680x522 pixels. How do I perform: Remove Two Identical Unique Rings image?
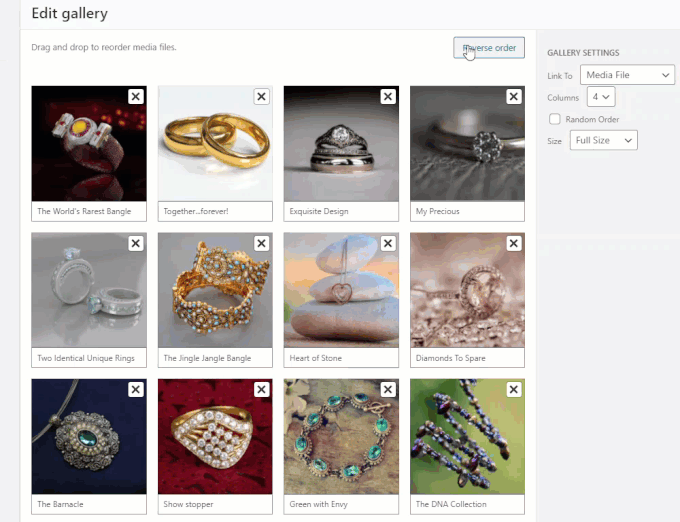click(x=136, y=243)
